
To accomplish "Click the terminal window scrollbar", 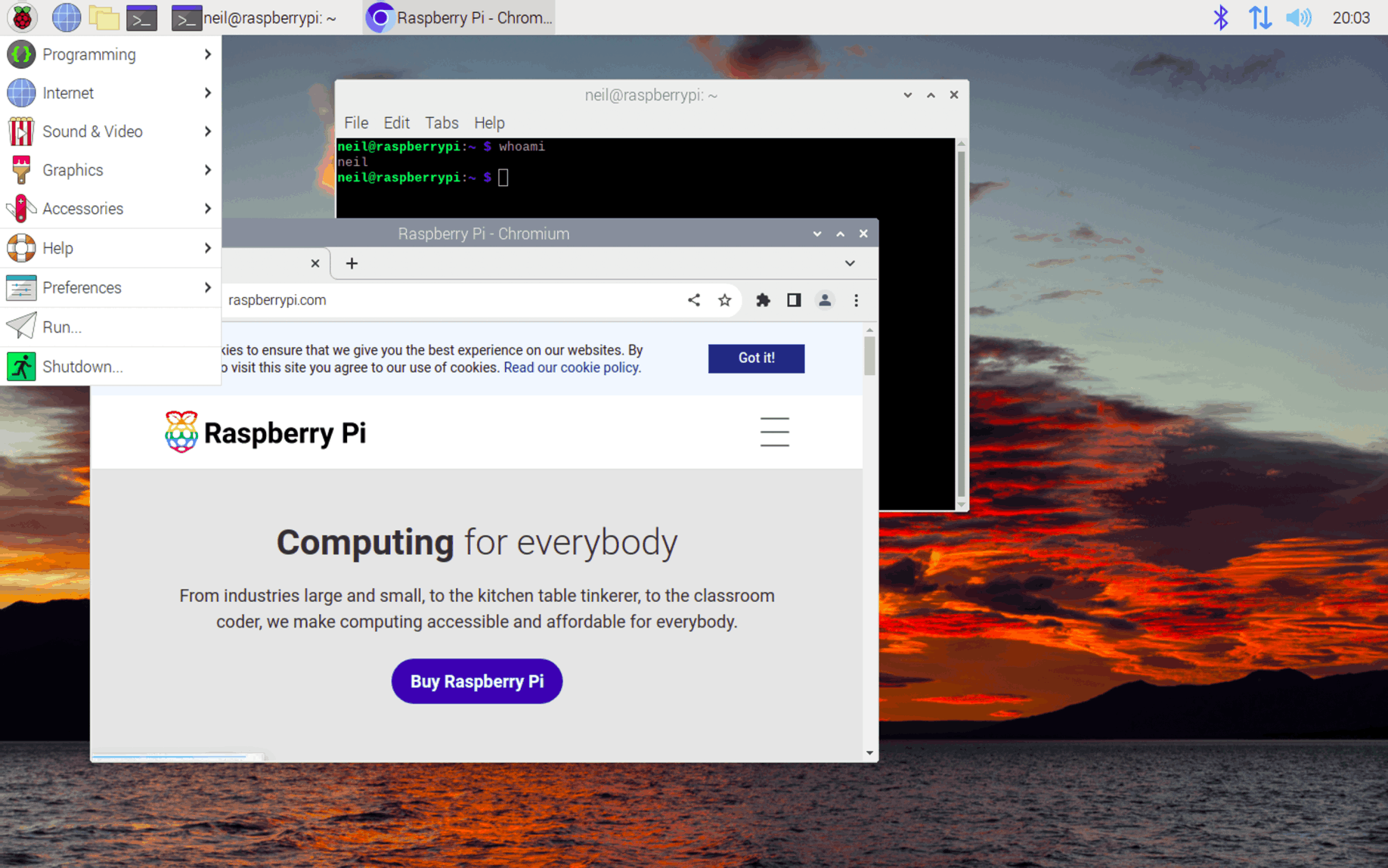I will 962,324.
